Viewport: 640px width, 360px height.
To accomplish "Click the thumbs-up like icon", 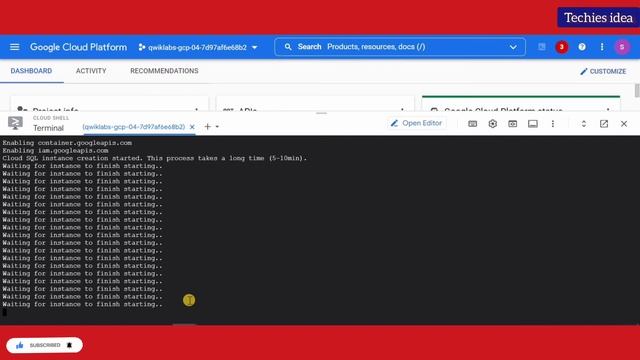I will [20, 345].
